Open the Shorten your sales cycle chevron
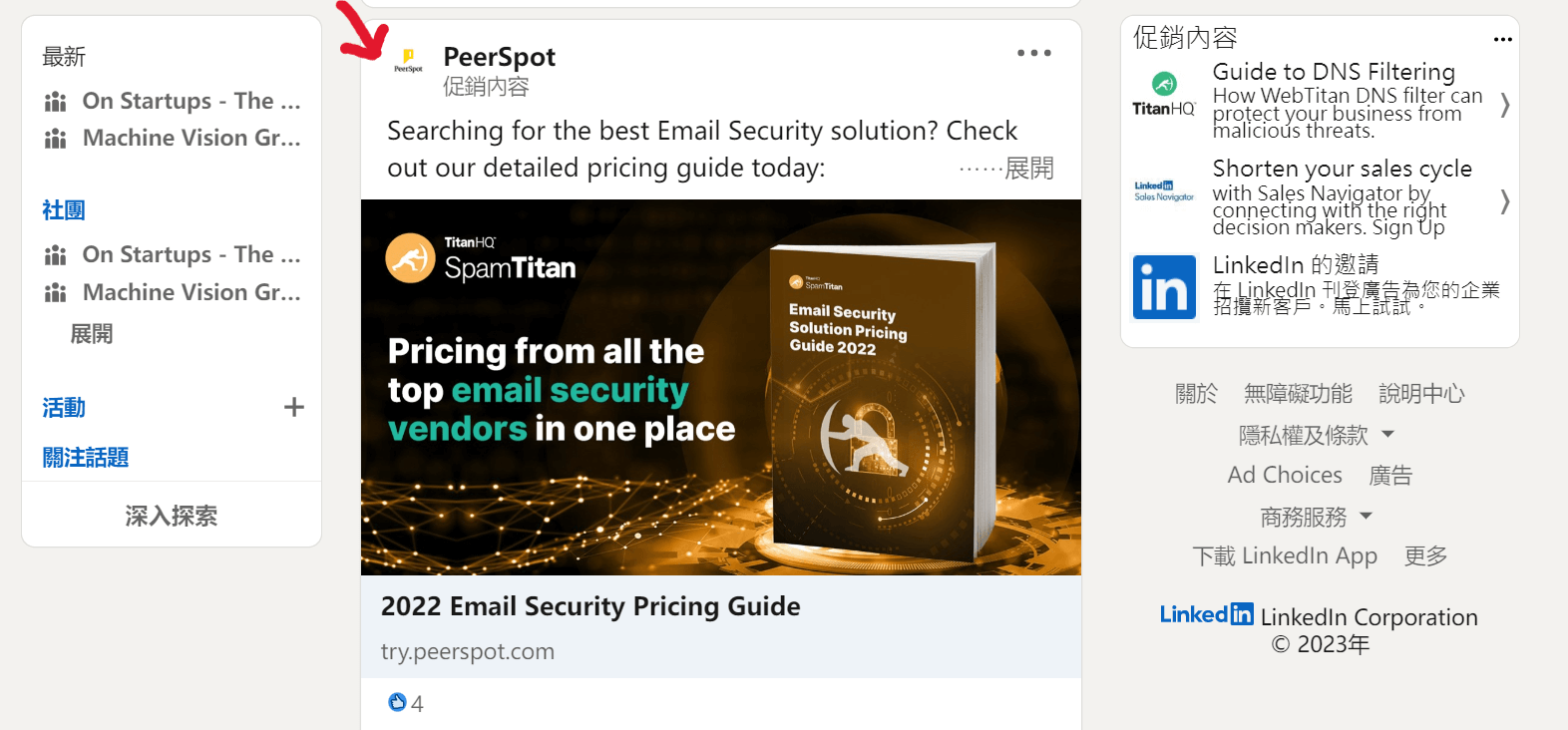This screenshot has width=1568, height=730. point(1504,201)
